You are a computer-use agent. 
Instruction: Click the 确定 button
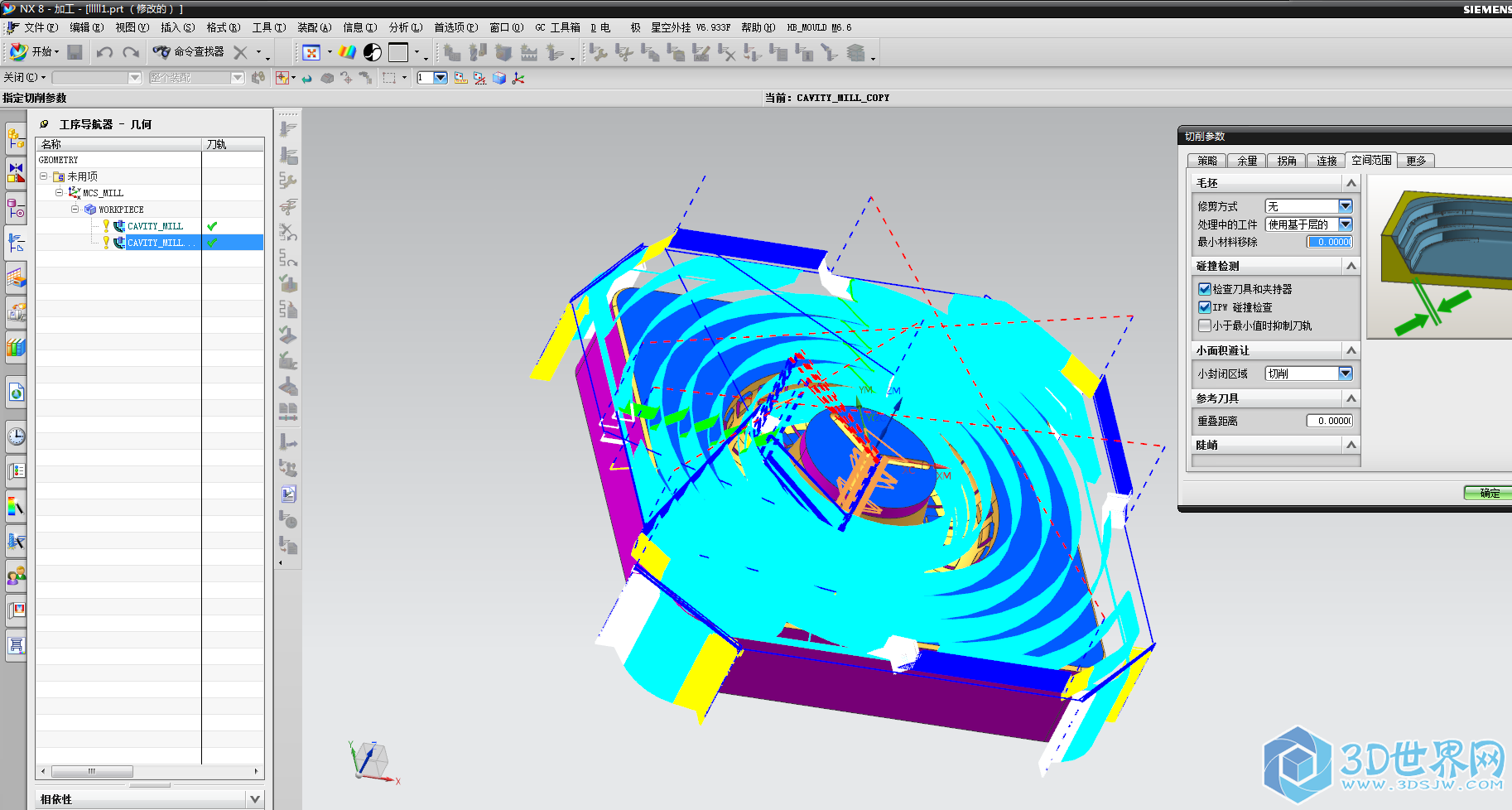(x=1489, y=493)
